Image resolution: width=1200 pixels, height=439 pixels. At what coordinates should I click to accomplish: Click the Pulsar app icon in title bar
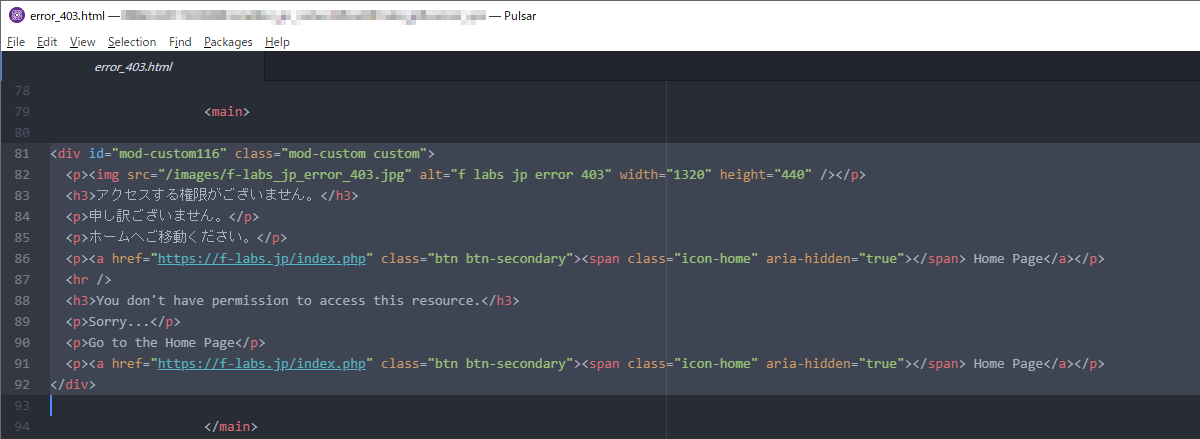point(15,15)
